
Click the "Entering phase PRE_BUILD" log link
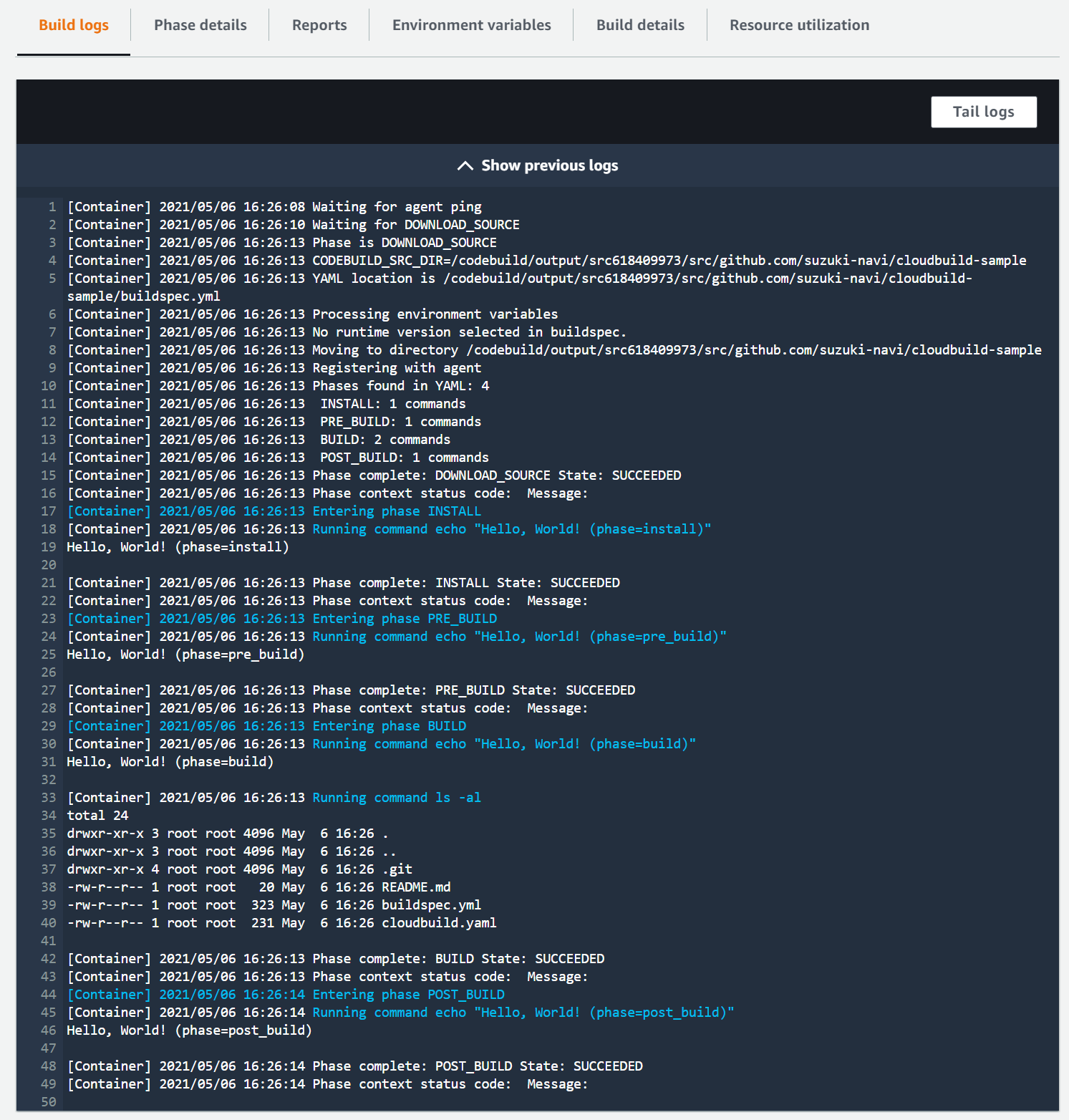pyautogui.click(x=405, y=618)
